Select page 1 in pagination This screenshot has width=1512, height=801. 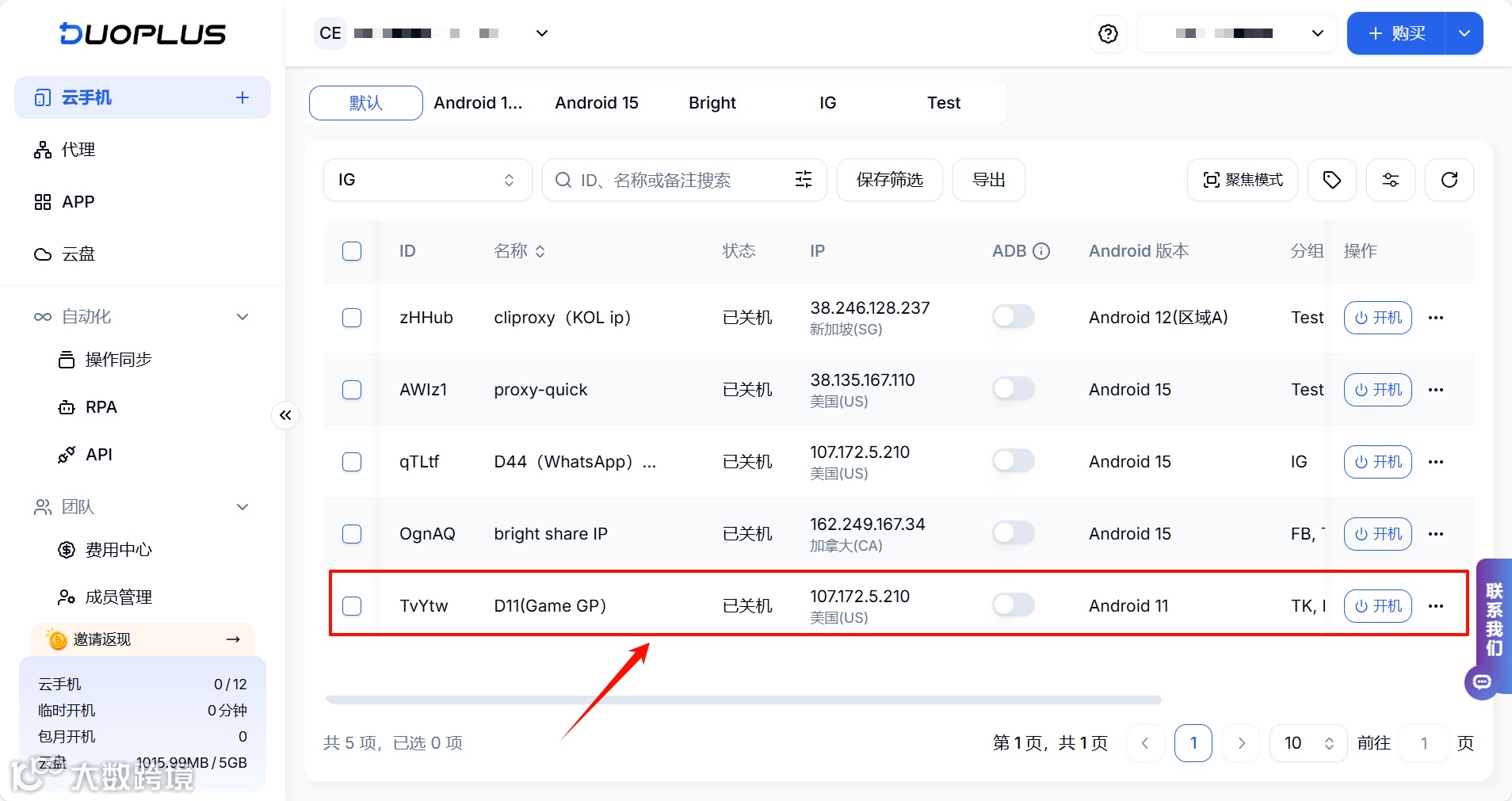tap(1193, 743)
